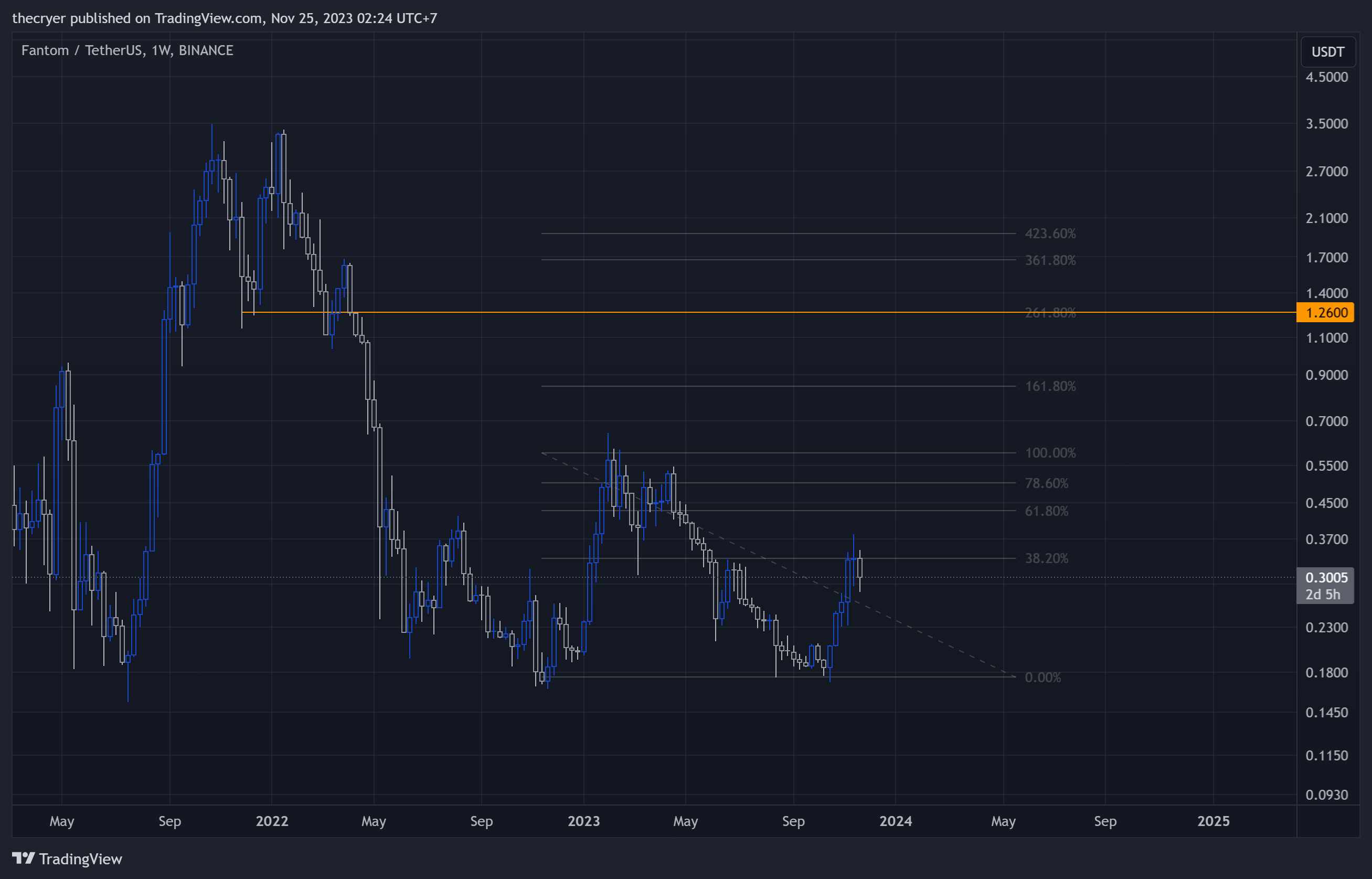Viewport: 1372px width, 879px height.
Task: Click the 38.20% Fibonacci level label
Action: click(1046, 559)
